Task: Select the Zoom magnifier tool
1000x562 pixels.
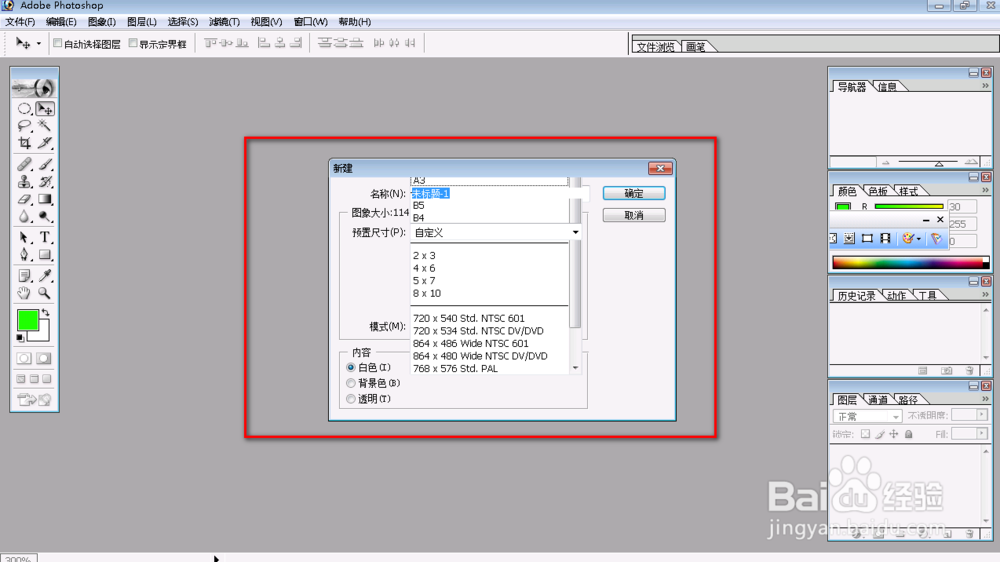Action: 45,293
